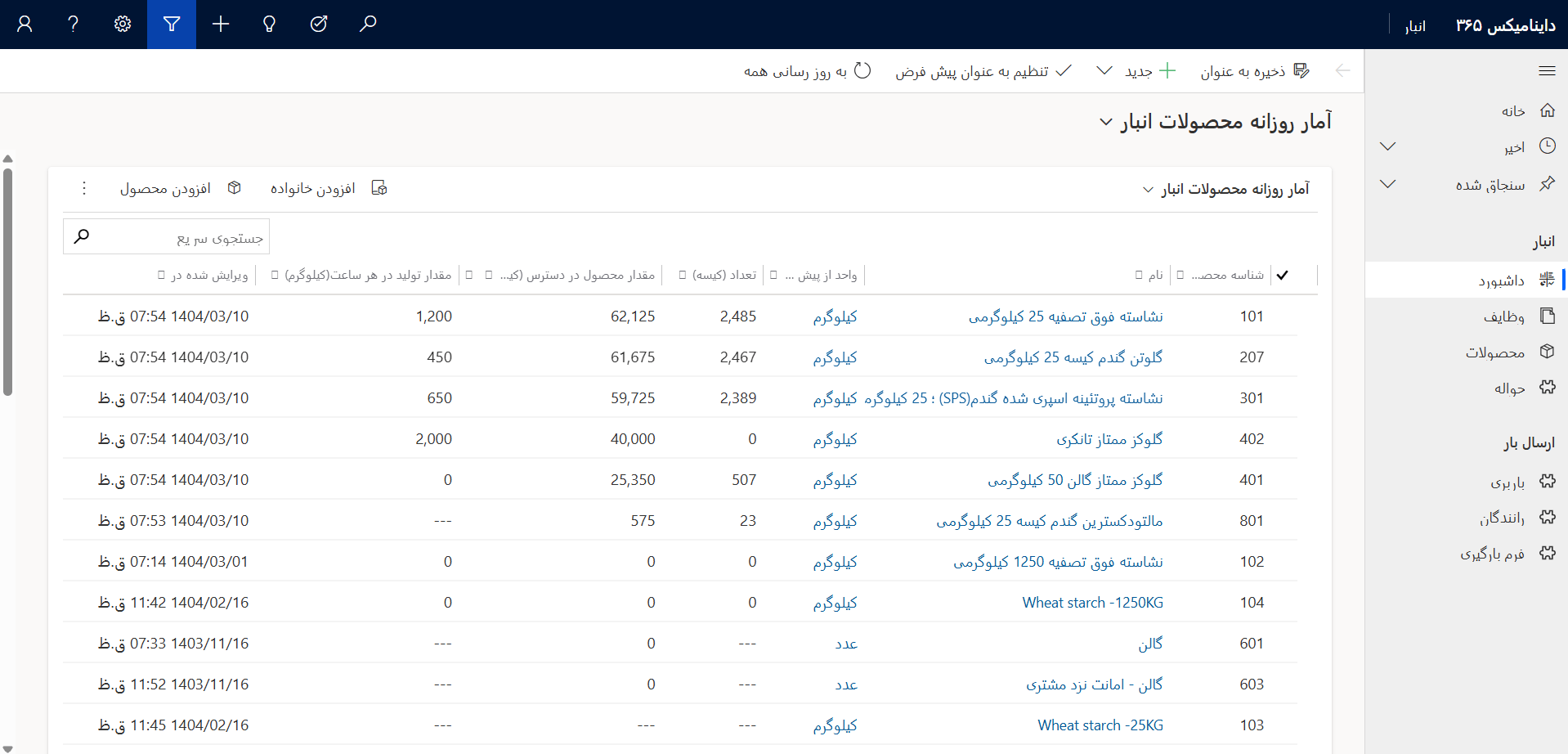
Task: Toggle the hamburger navigation menu
Action: tap(1546, 71)
